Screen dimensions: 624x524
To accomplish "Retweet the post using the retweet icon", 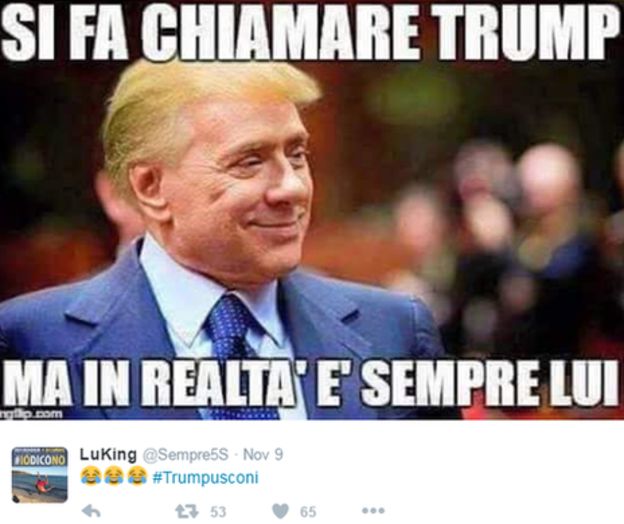I will [187, 511].
